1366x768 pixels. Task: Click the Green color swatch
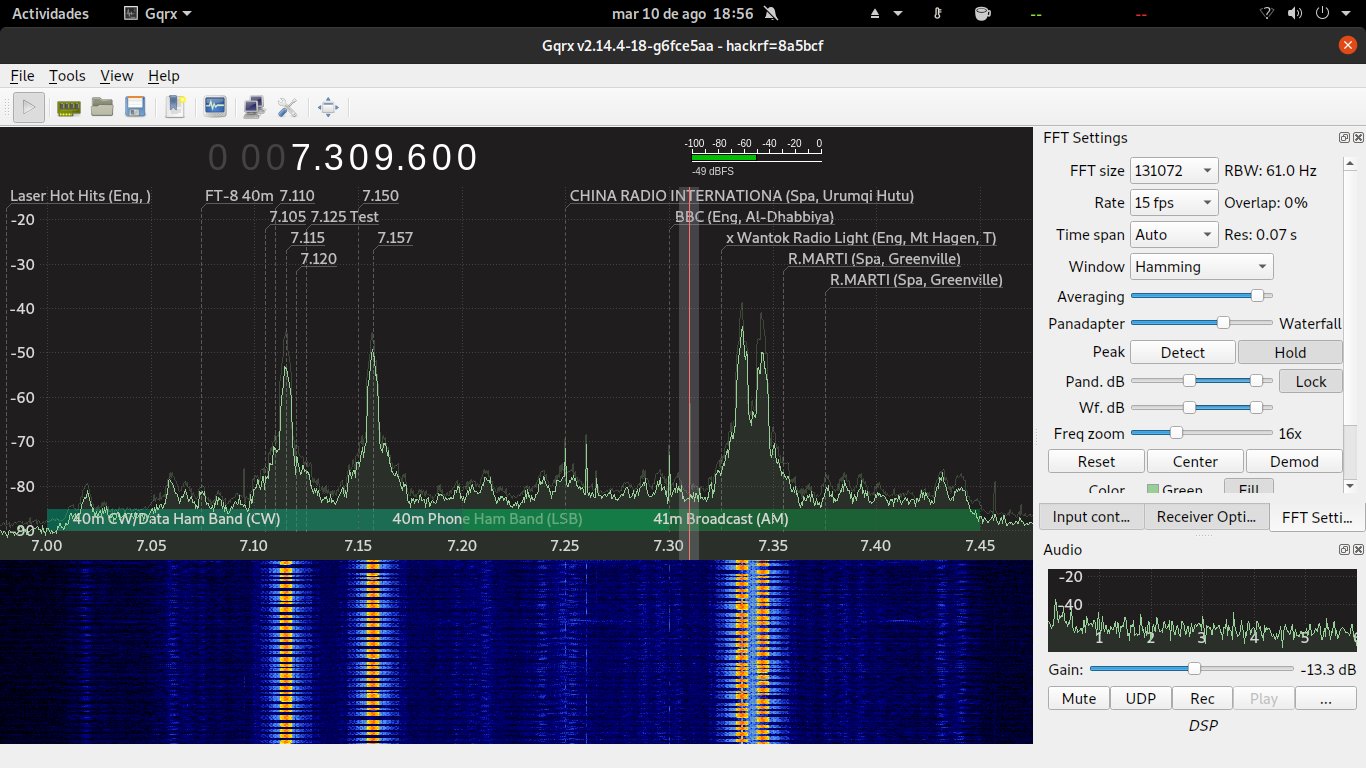click(1153, 489)
